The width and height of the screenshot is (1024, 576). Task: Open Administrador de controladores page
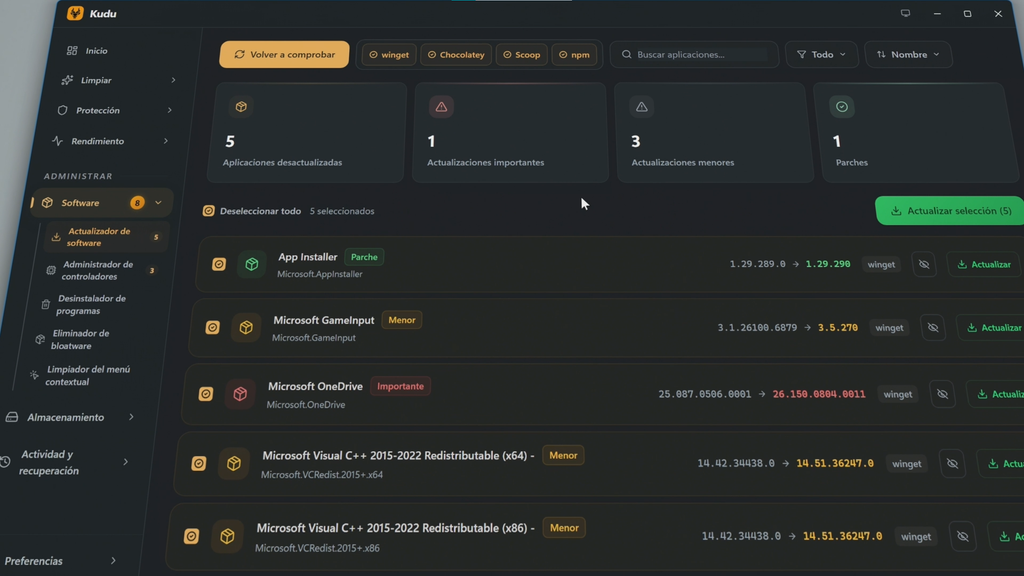click(x=99, y=270)
